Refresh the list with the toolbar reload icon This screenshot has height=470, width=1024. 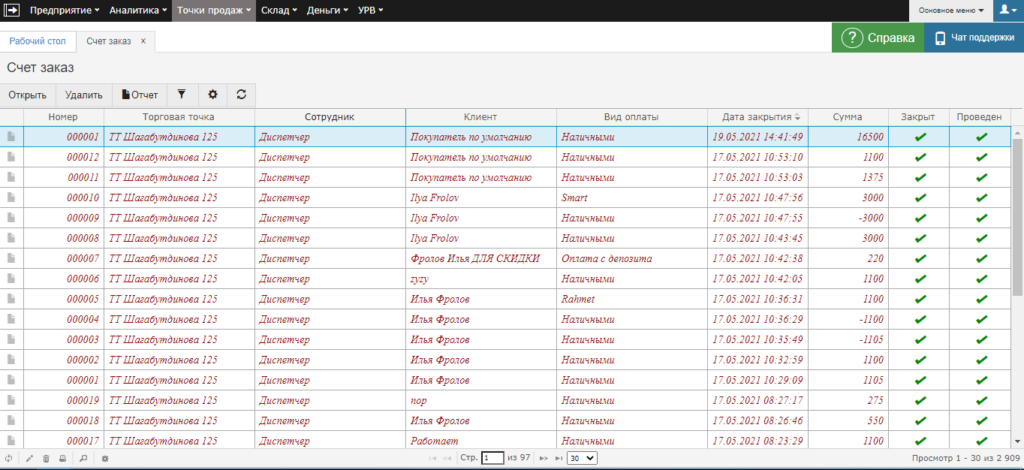coord(241,95)
